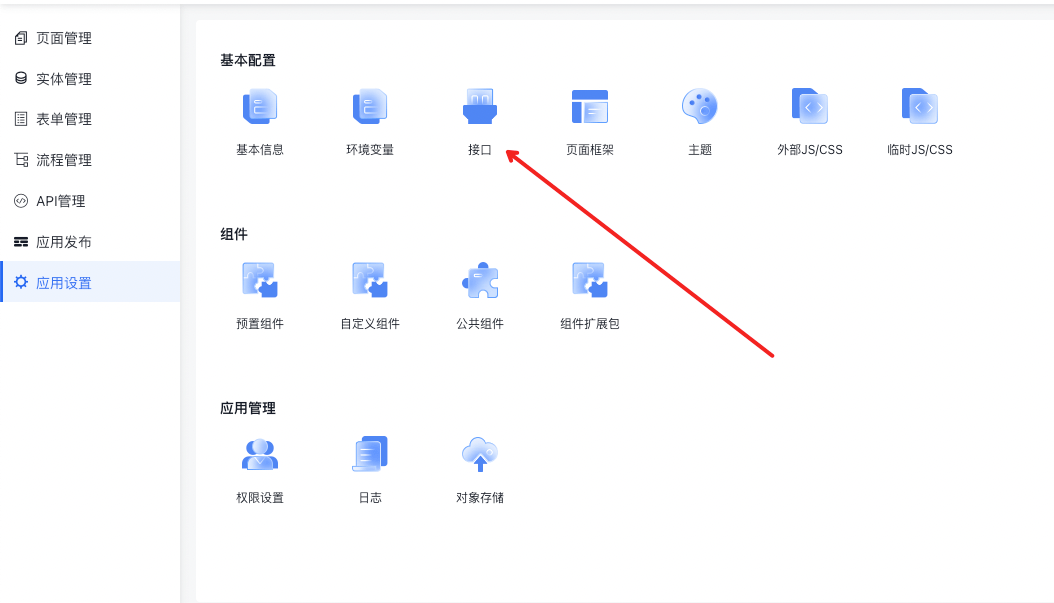Screen dimensions: 1054x603
Task: Open the 环境变量 configuration icon
Action: pyautogui.click(x=370, y=107)
